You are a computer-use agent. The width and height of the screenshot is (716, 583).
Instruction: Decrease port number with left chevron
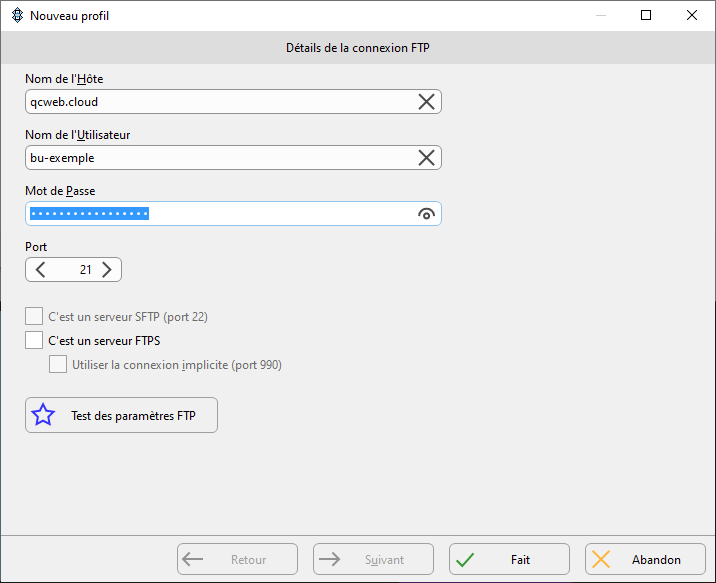pos(41,270)
